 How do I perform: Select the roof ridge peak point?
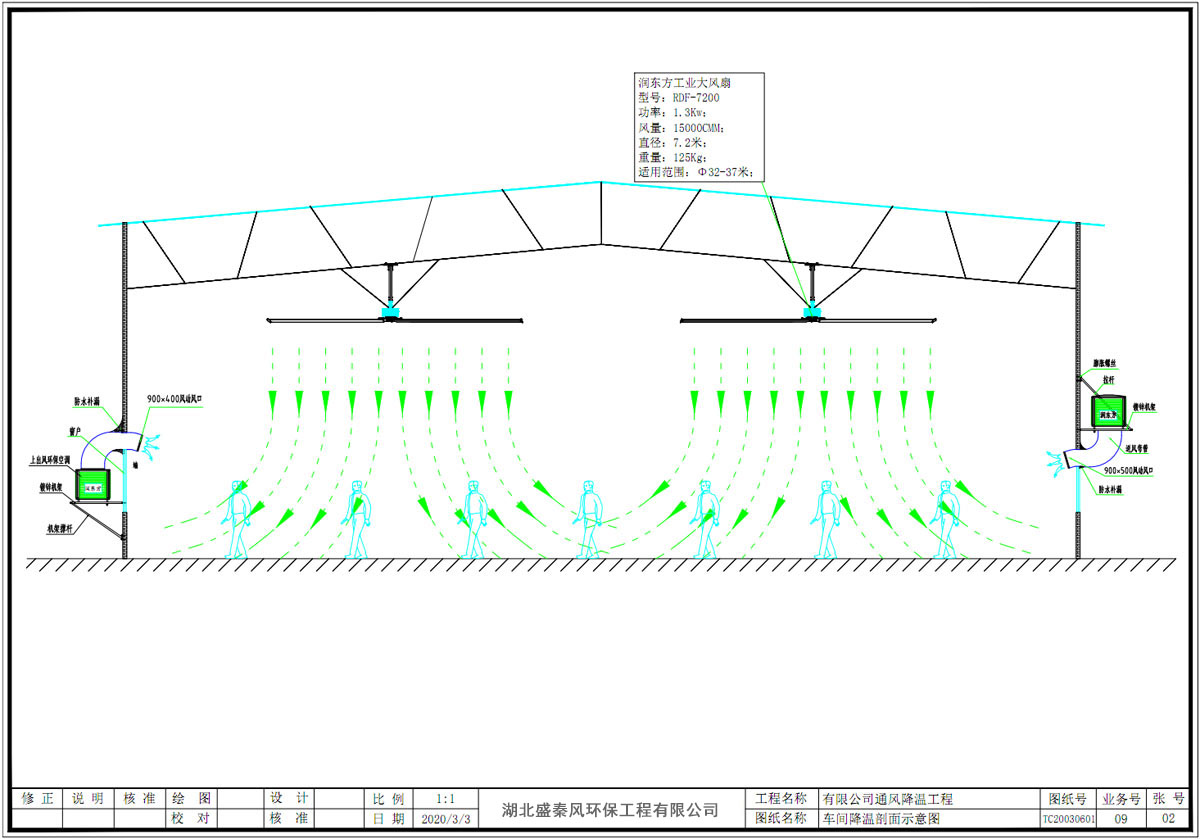click(600, 182)
